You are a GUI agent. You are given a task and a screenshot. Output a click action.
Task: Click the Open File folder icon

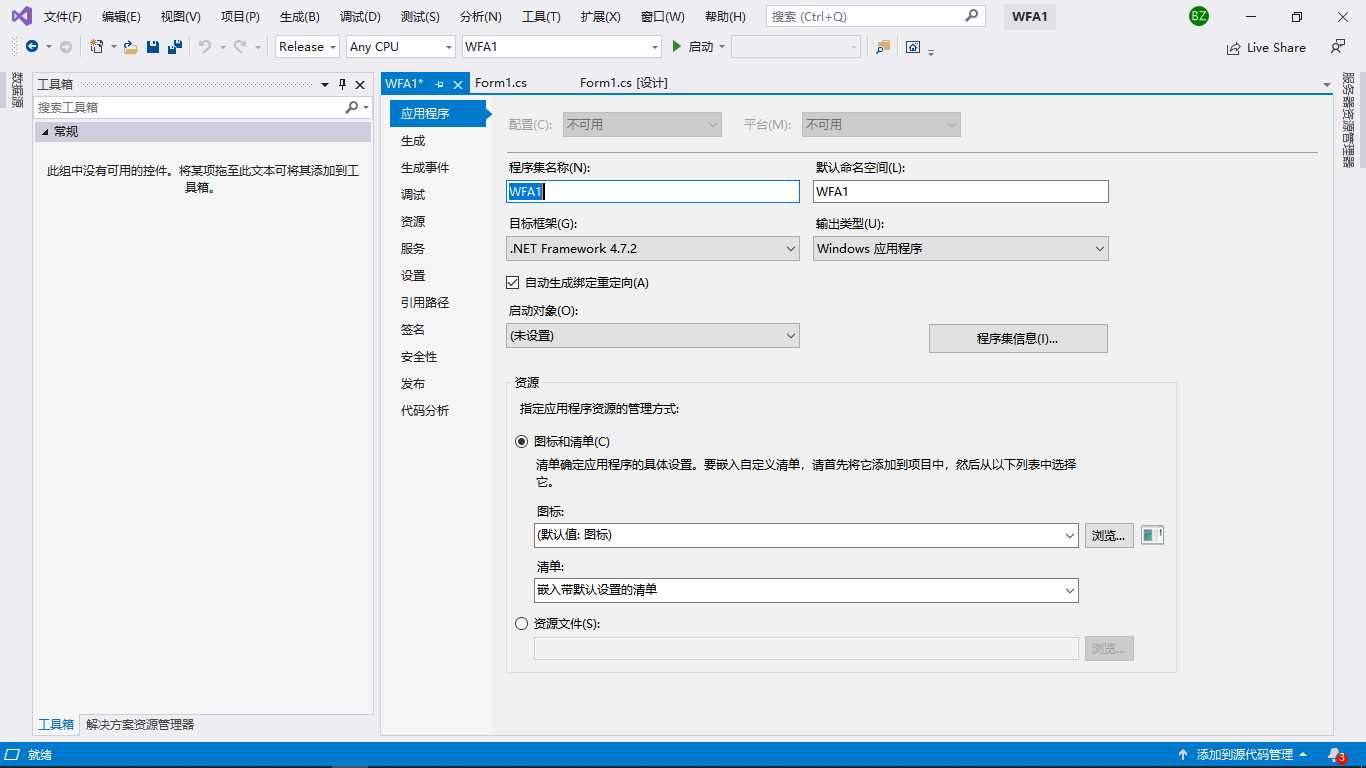tap(130, 47)
